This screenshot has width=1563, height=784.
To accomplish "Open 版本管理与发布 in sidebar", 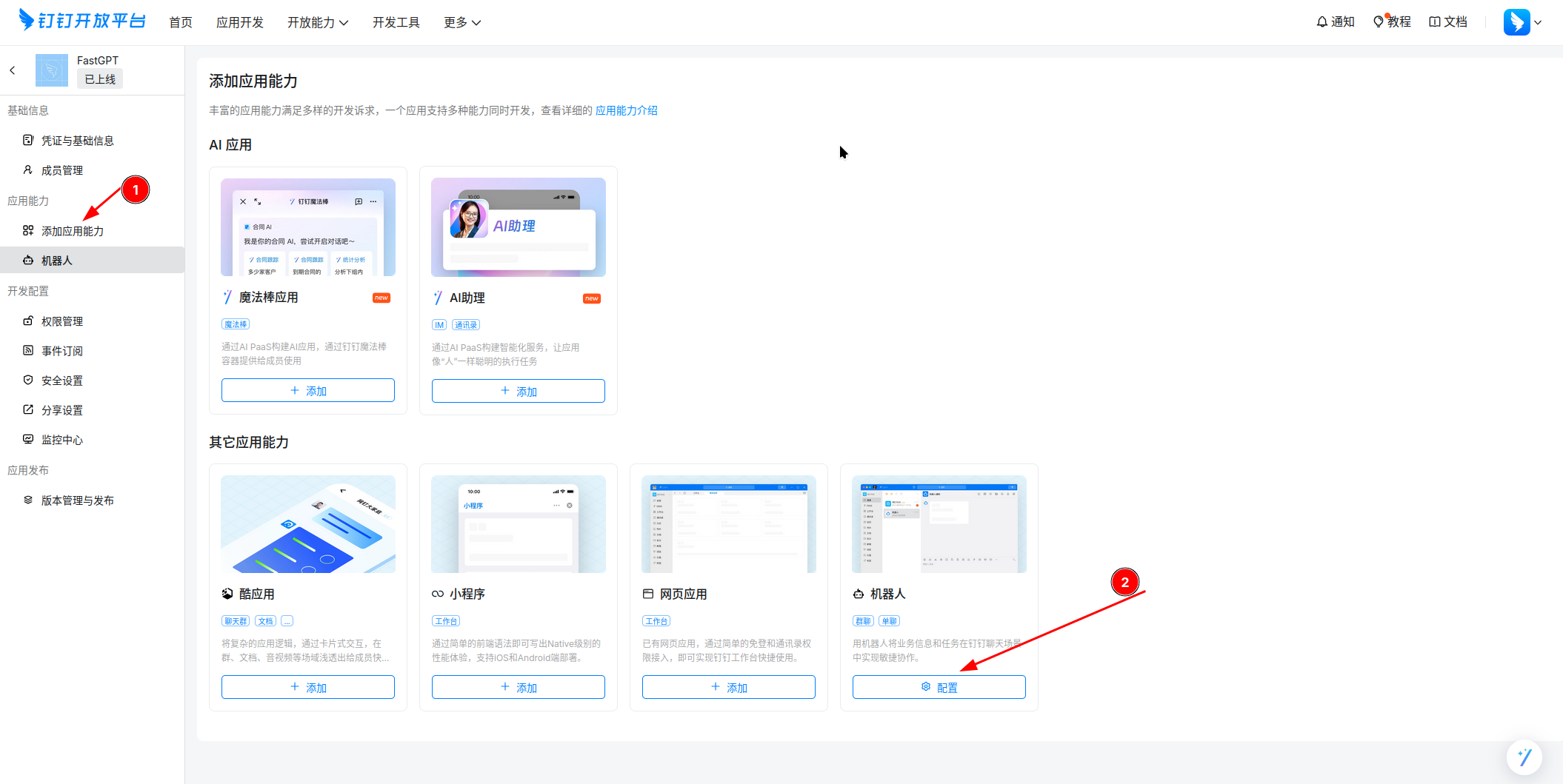I will [x=78, y=500].
